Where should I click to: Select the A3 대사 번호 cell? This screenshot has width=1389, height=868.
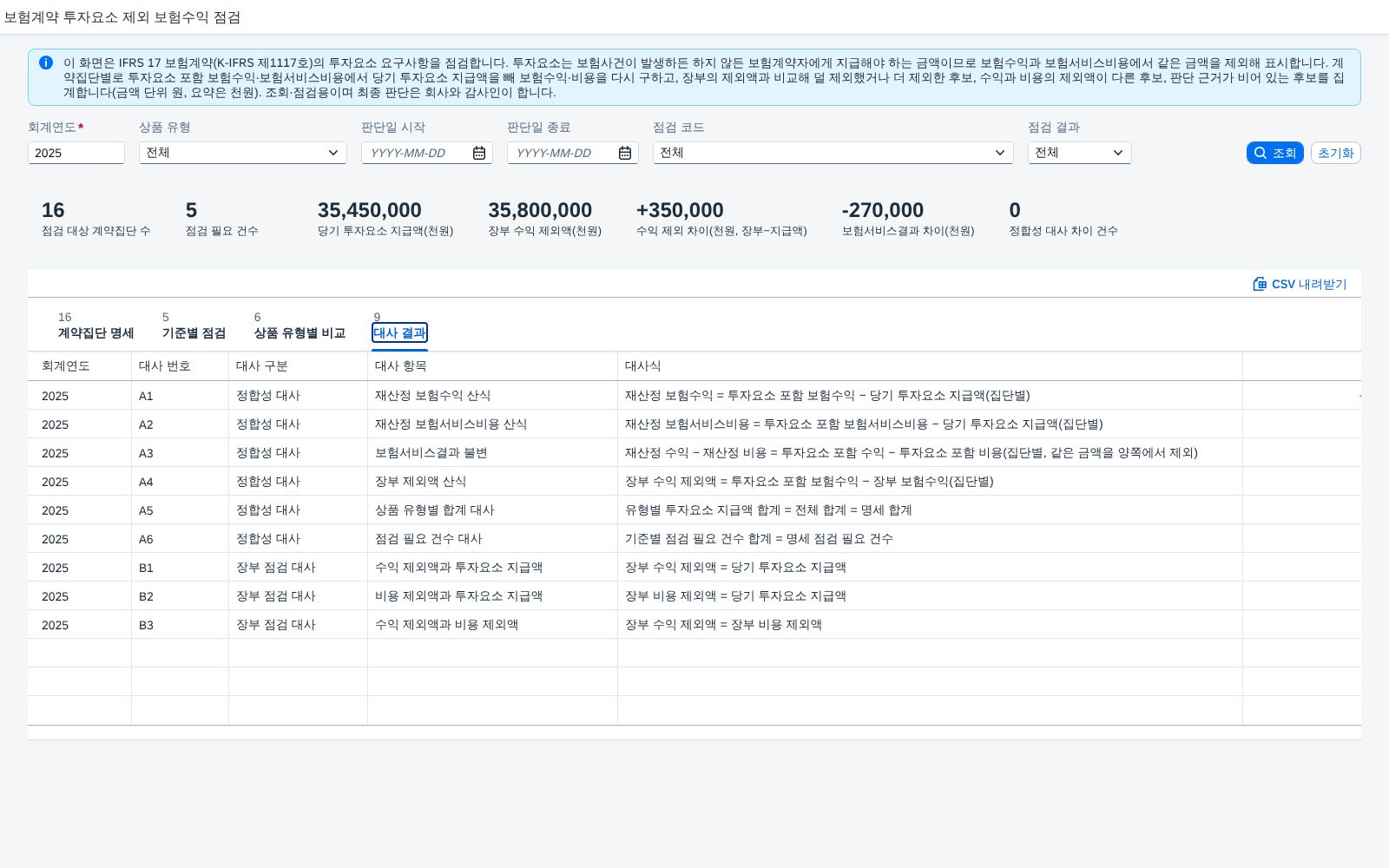180,453
